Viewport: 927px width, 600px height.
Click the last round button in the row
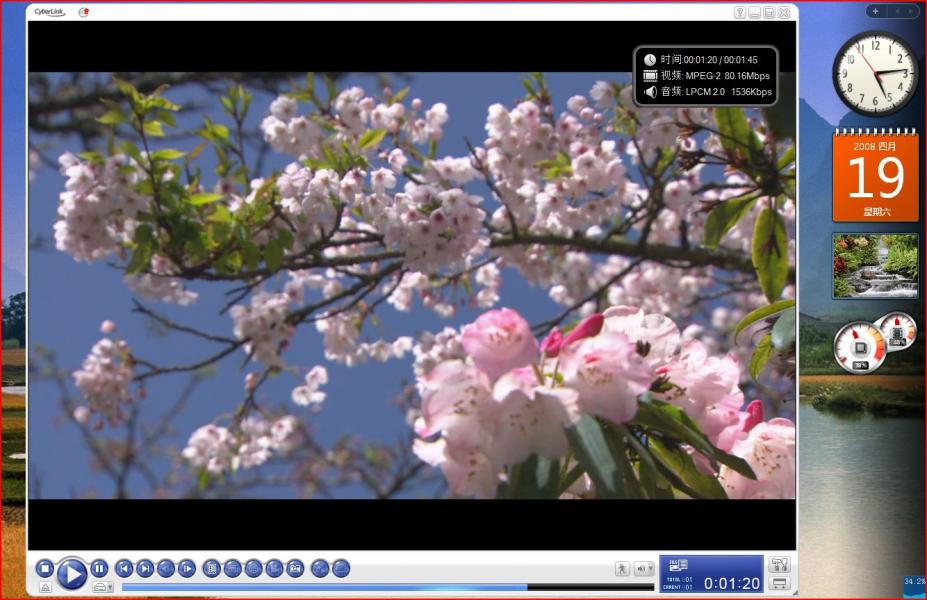pos(341,569)
